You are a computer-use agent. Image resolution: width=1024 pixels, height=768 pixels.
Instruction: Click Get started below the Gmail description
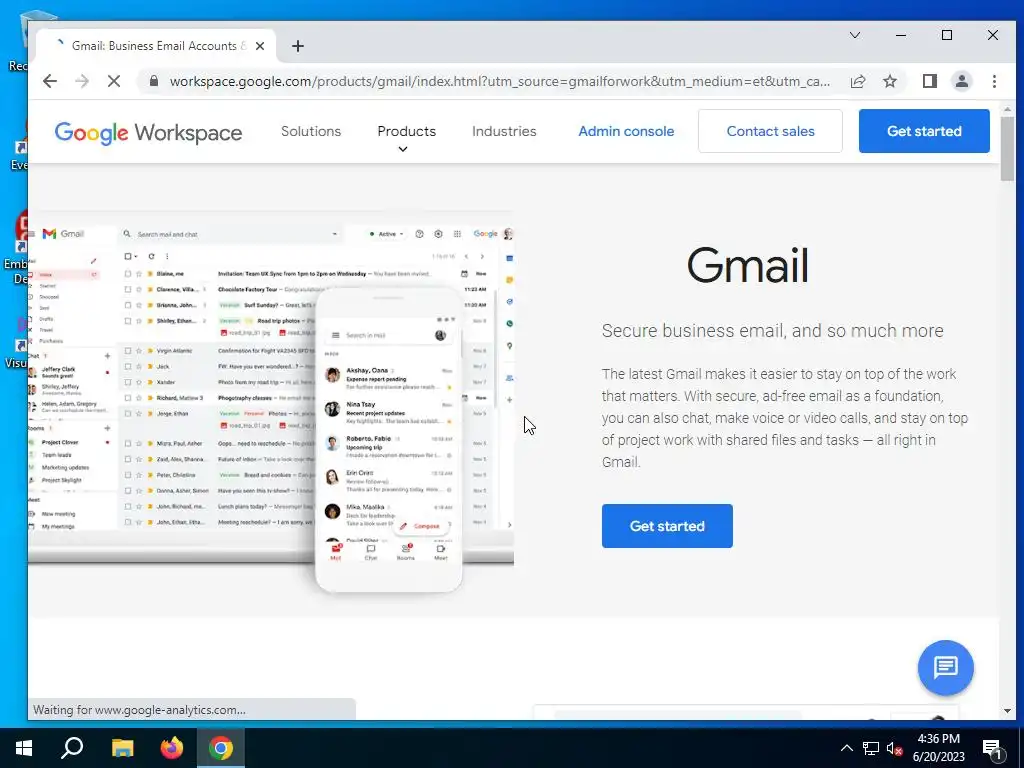coord(667,526)
